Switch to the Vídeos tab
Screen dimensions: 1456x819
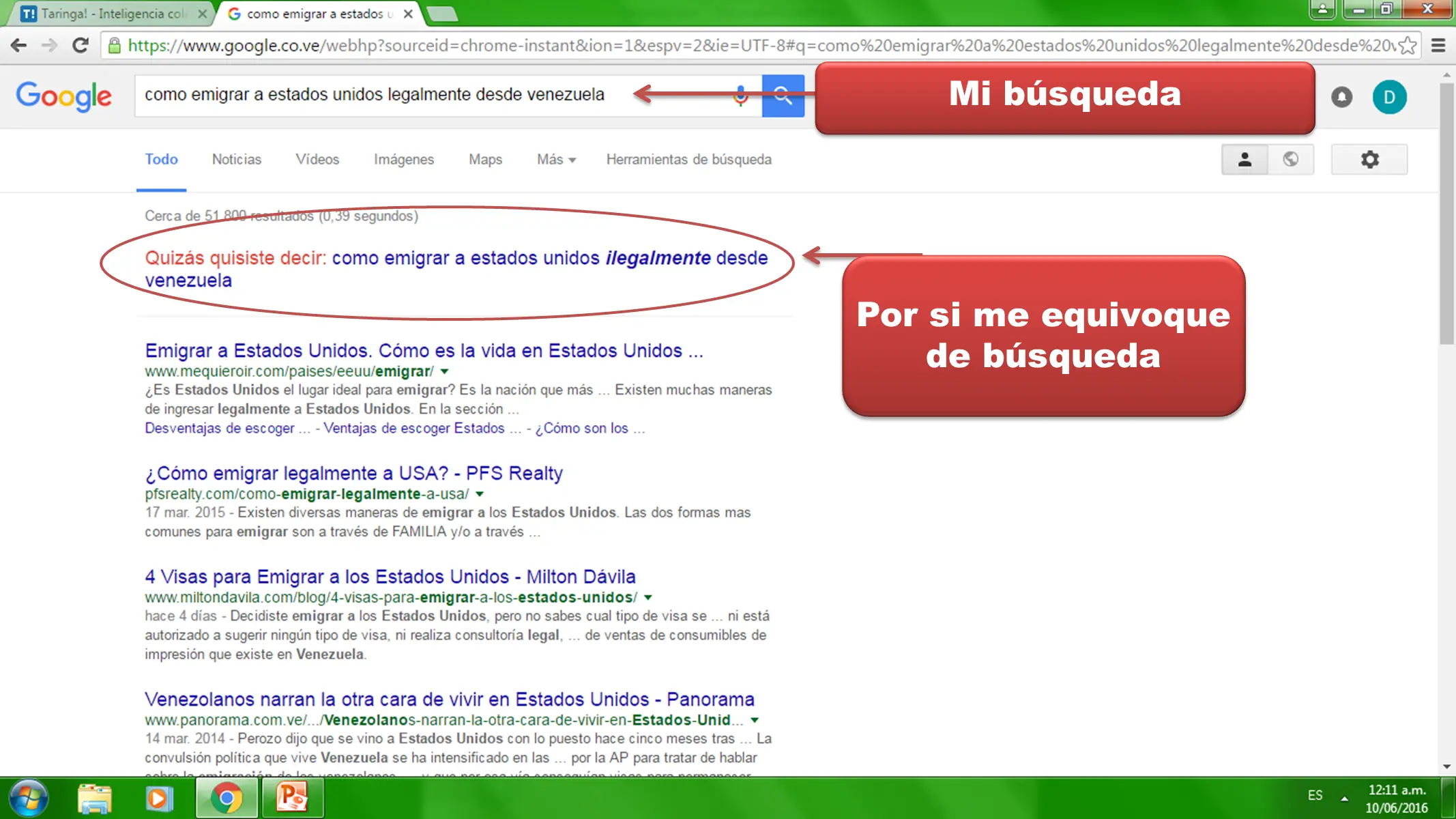pos(317,159)
